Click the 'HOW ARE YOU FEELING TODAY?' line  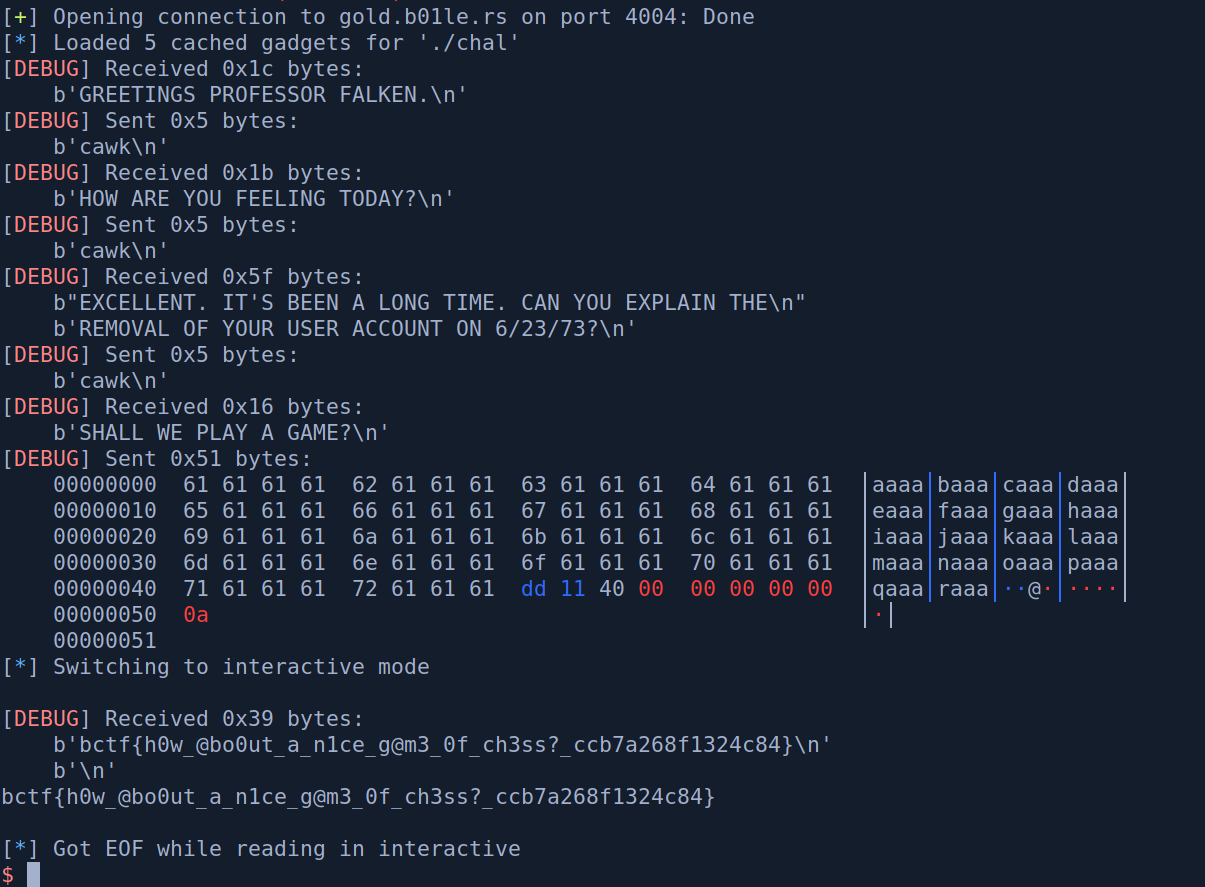point(254,199)
